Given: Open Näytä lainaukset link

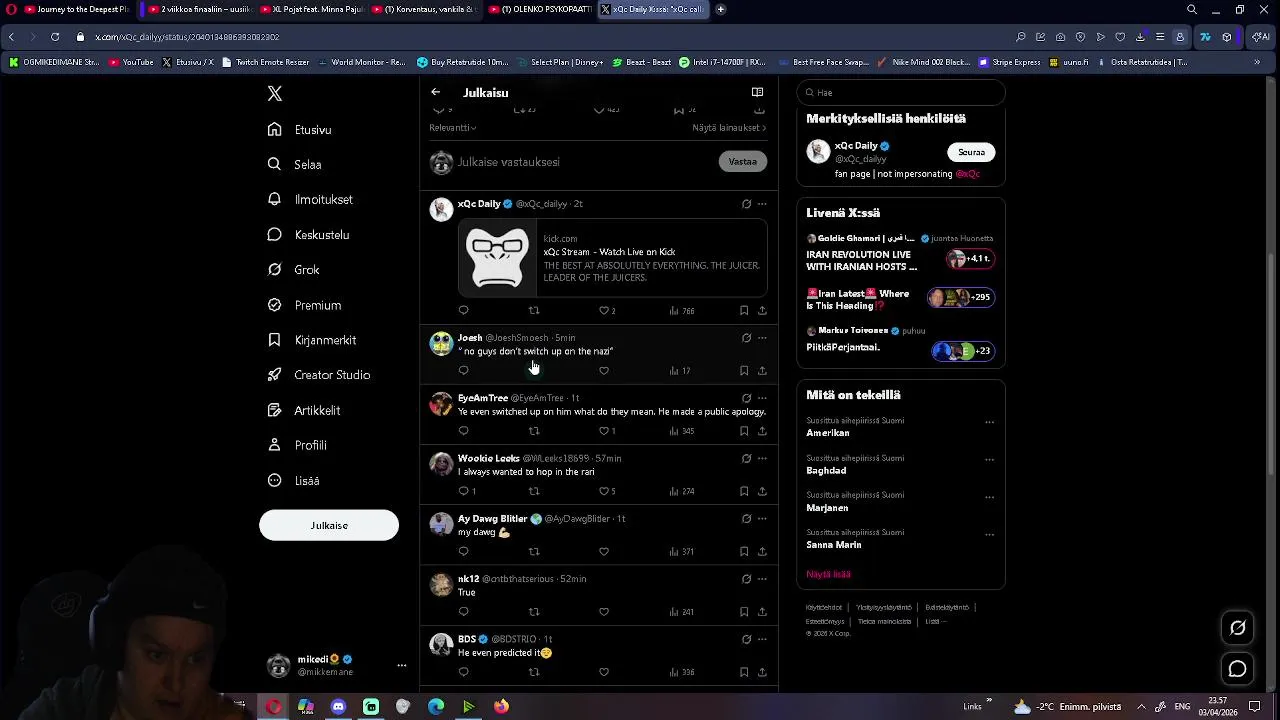Looking at the screenshot, I should pyautogui.click(x=729, y=128).
